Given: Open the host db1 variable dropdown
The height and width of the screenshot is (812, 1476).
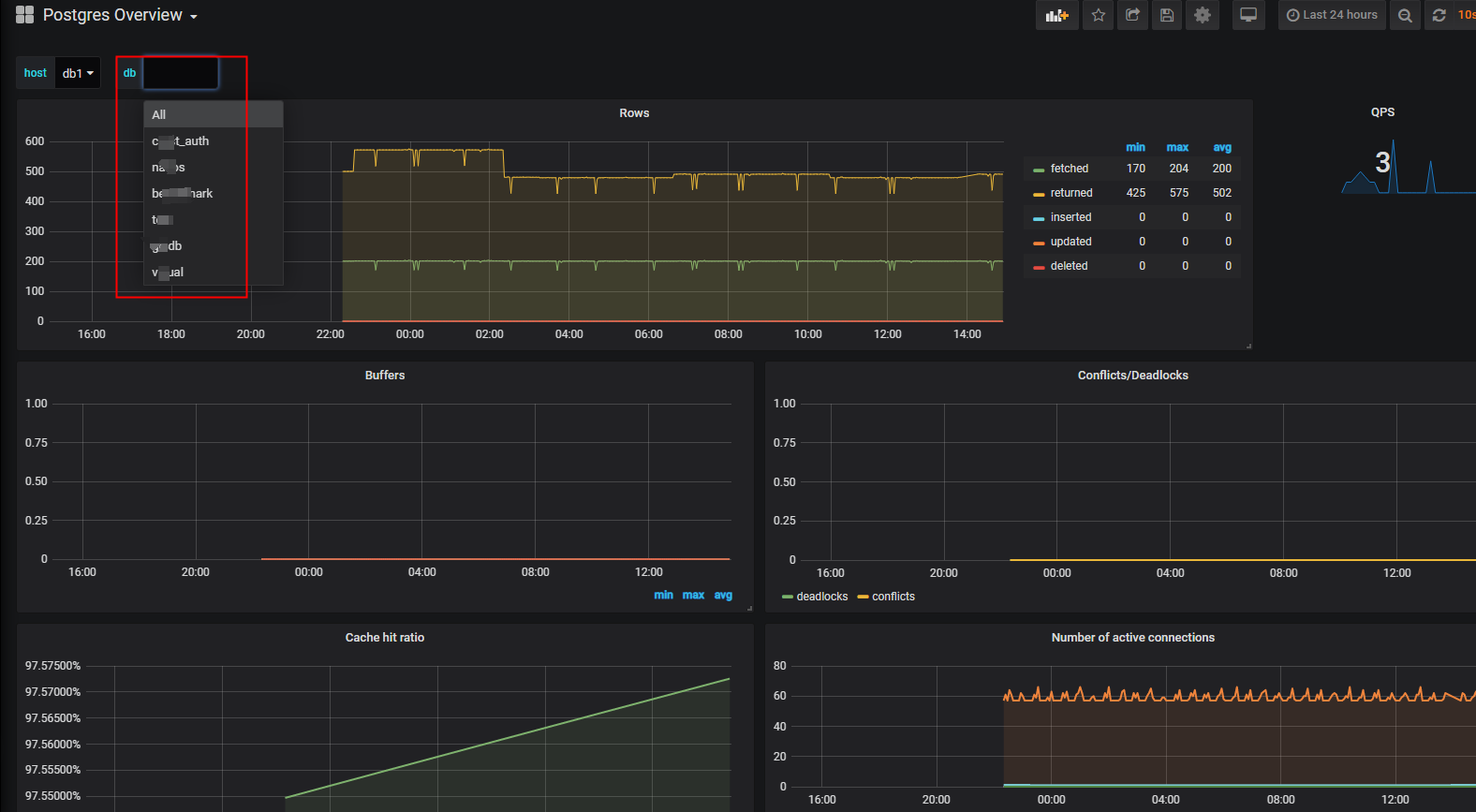Looking at the screenshot, I should (x=78, y=73).
